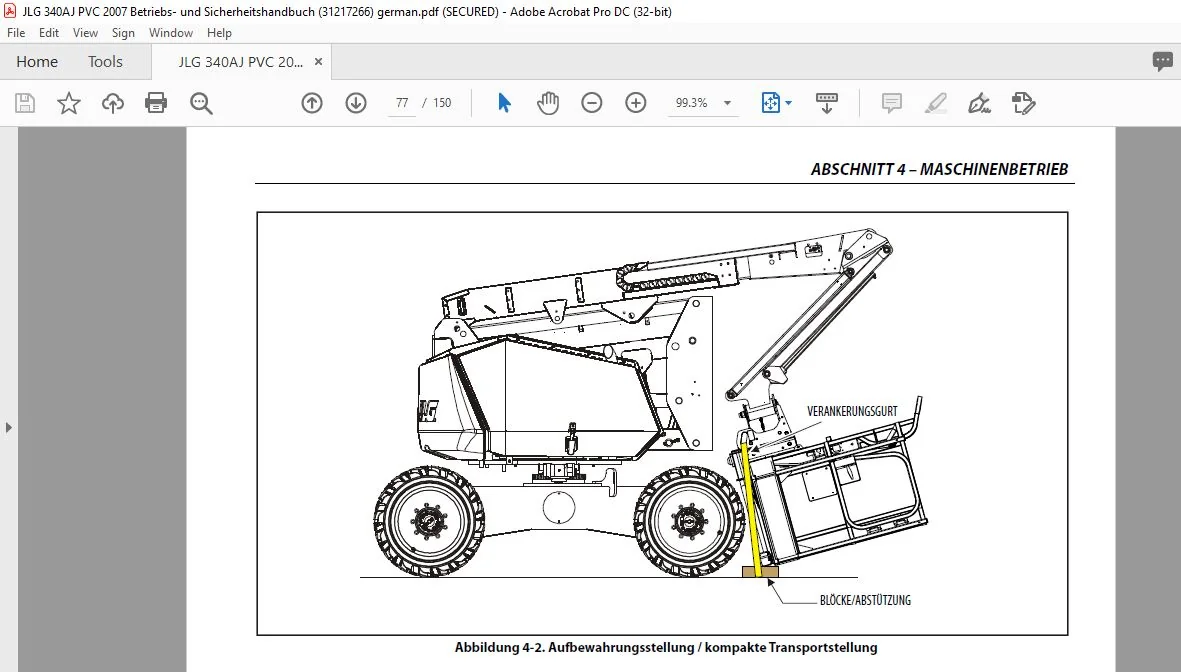Image resolution: width=1181 pixels, height=672 pixels.
Task: Save the file with the floppy disk icon
Action: click(25, 103)
